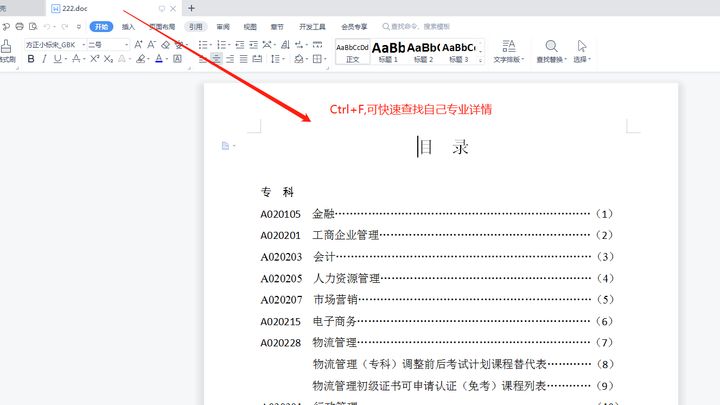Click the Redo arrow icon
Image resolution: width=720 pixels, height=405 pixels.
click(64, 27)
